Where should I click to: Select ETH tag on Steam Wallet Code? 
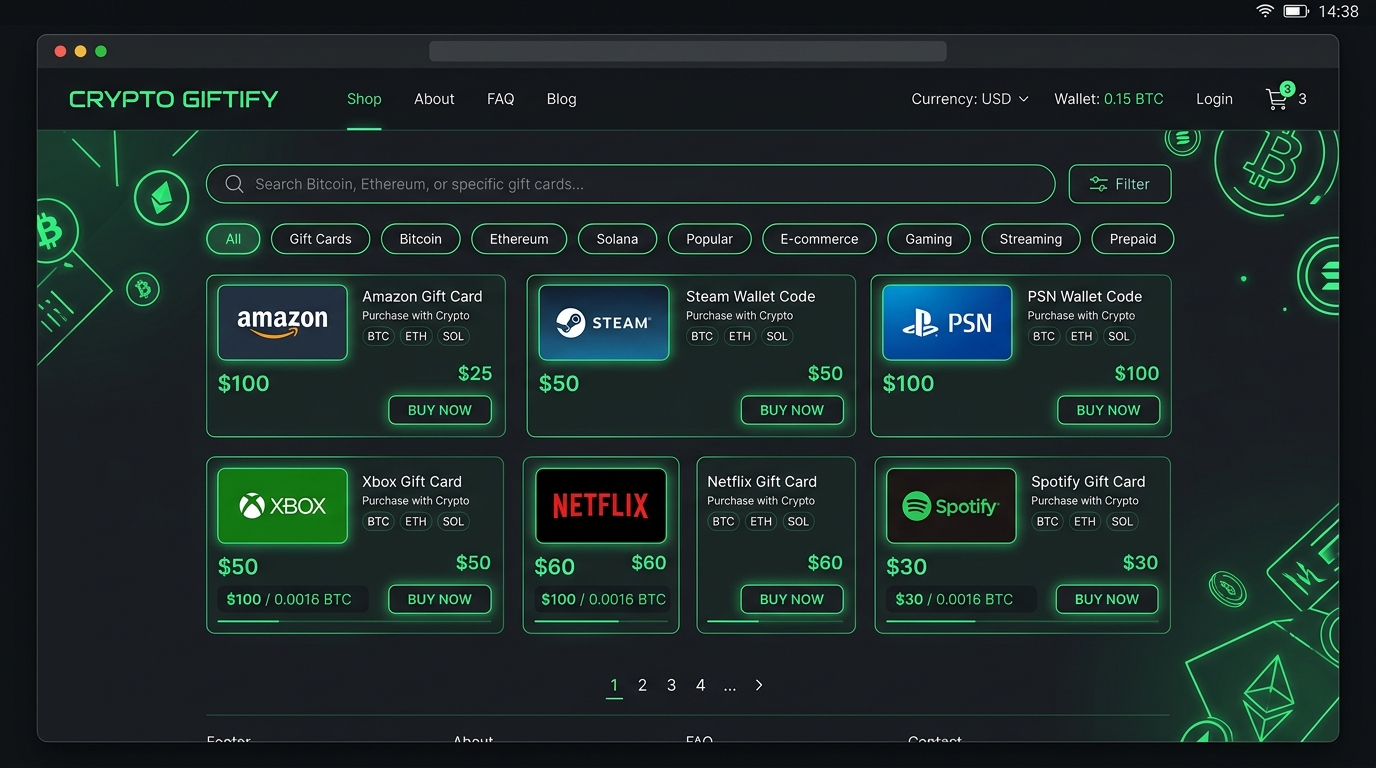coord(739,336)
